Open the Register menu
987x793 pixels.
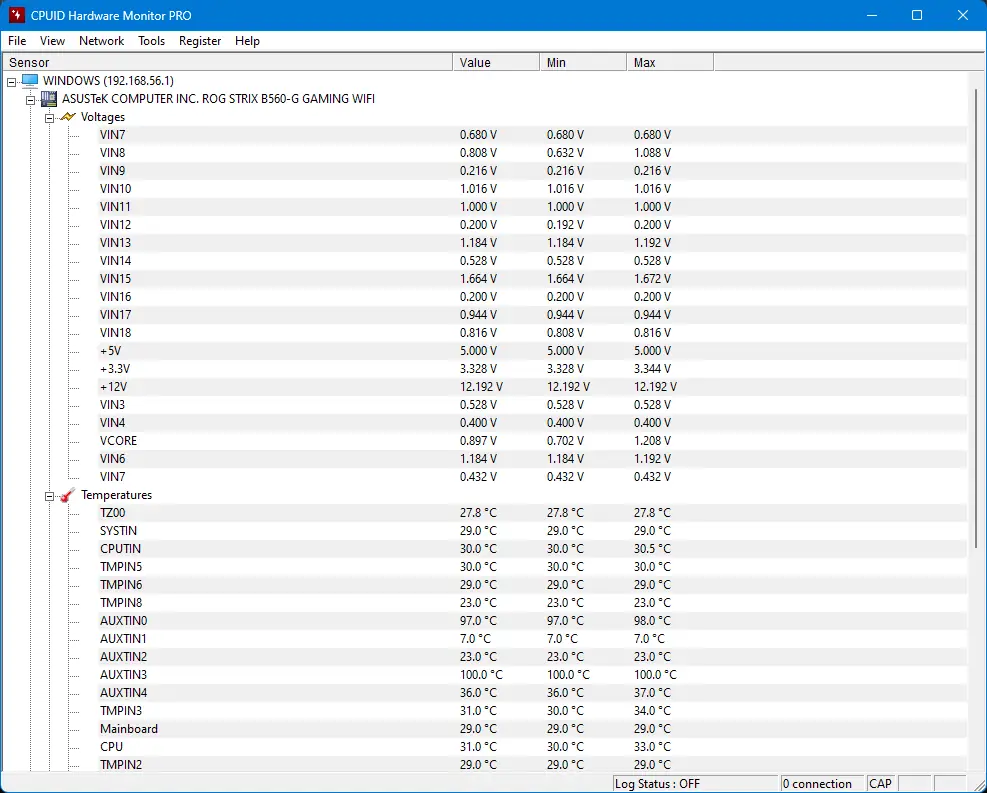(x=200, y=41)
